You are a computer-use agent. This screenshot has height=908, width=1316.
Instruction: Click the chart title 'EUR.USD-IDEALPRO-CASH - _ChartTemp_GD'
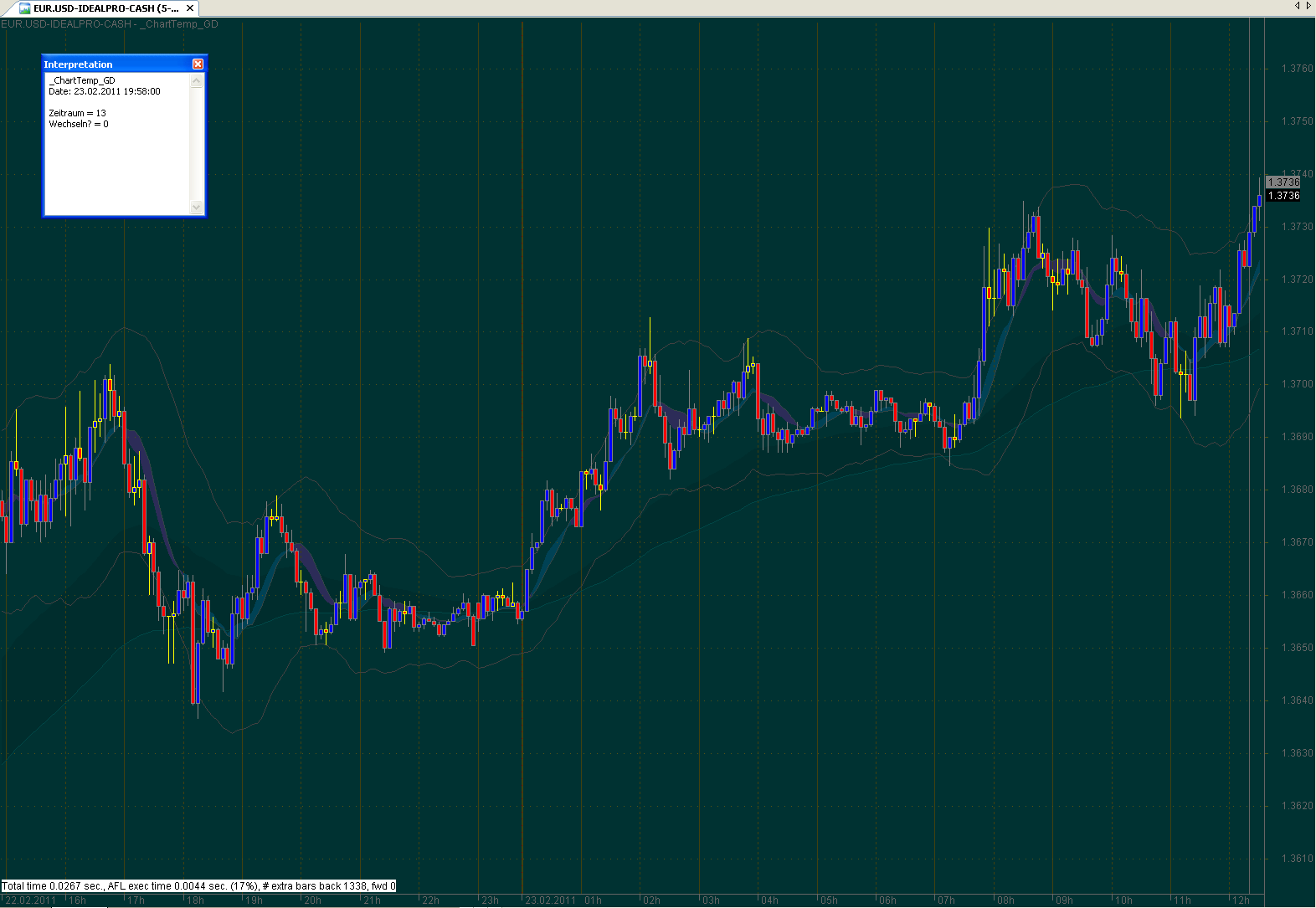110,24
